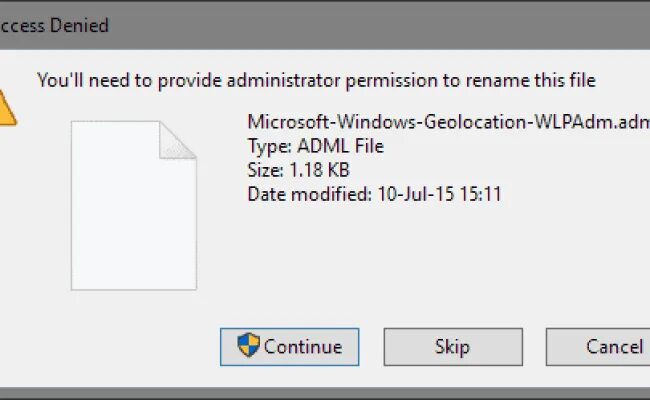Click the UAC shield icon on Continue
Image resolution: width=650 pixels, height=400 pixels.
(248, 346)
